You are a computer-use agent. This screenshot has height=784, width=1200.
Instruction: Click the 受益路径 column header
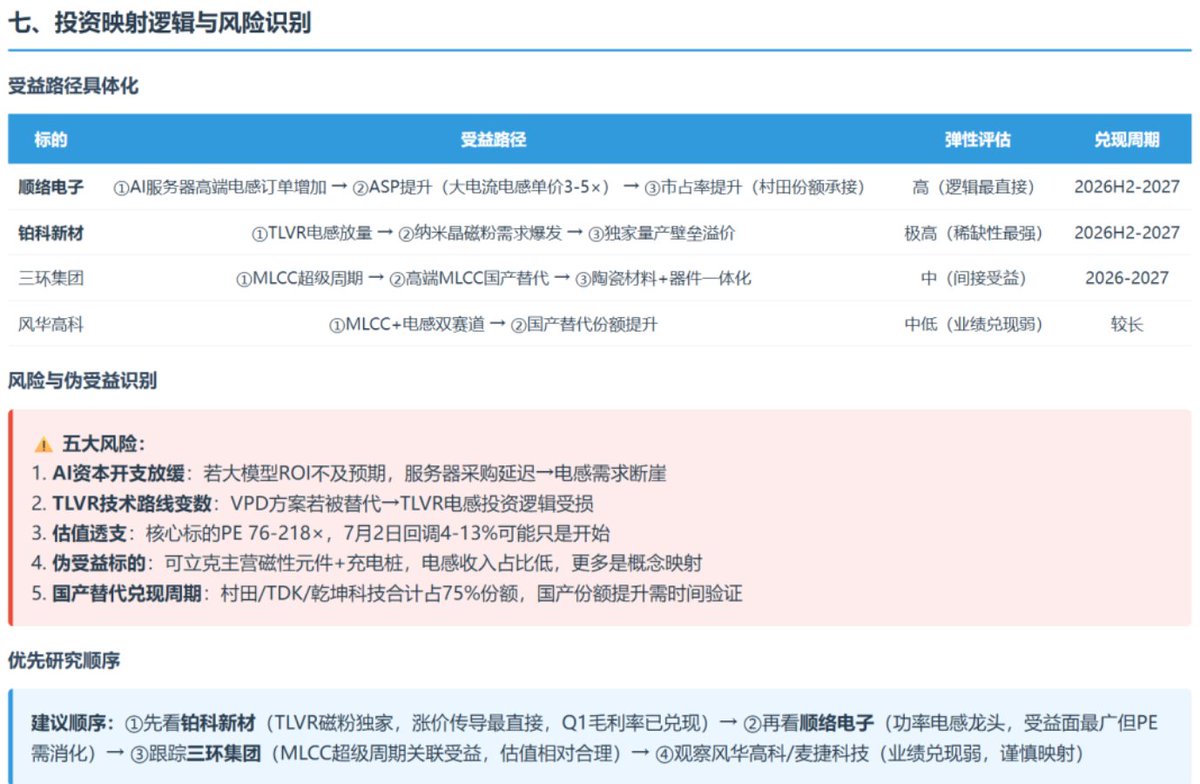pyautogui.click(x=493, y=140)
